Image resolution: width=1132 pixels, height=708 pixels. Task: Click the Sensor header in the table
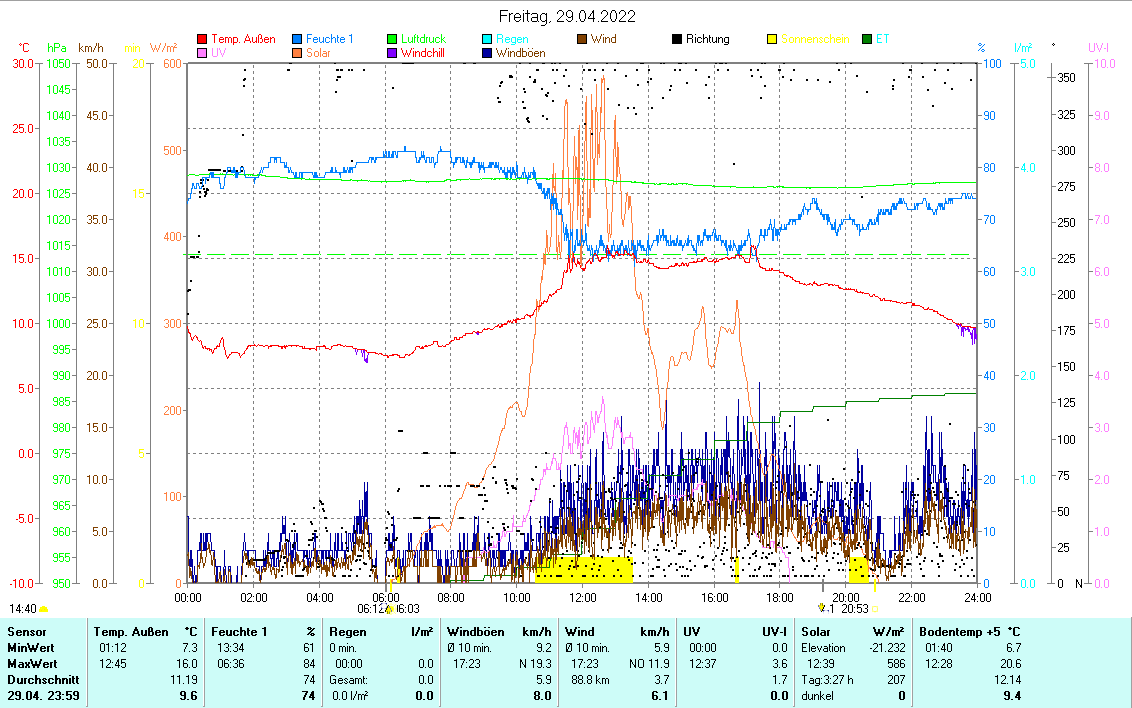(27, 632)
